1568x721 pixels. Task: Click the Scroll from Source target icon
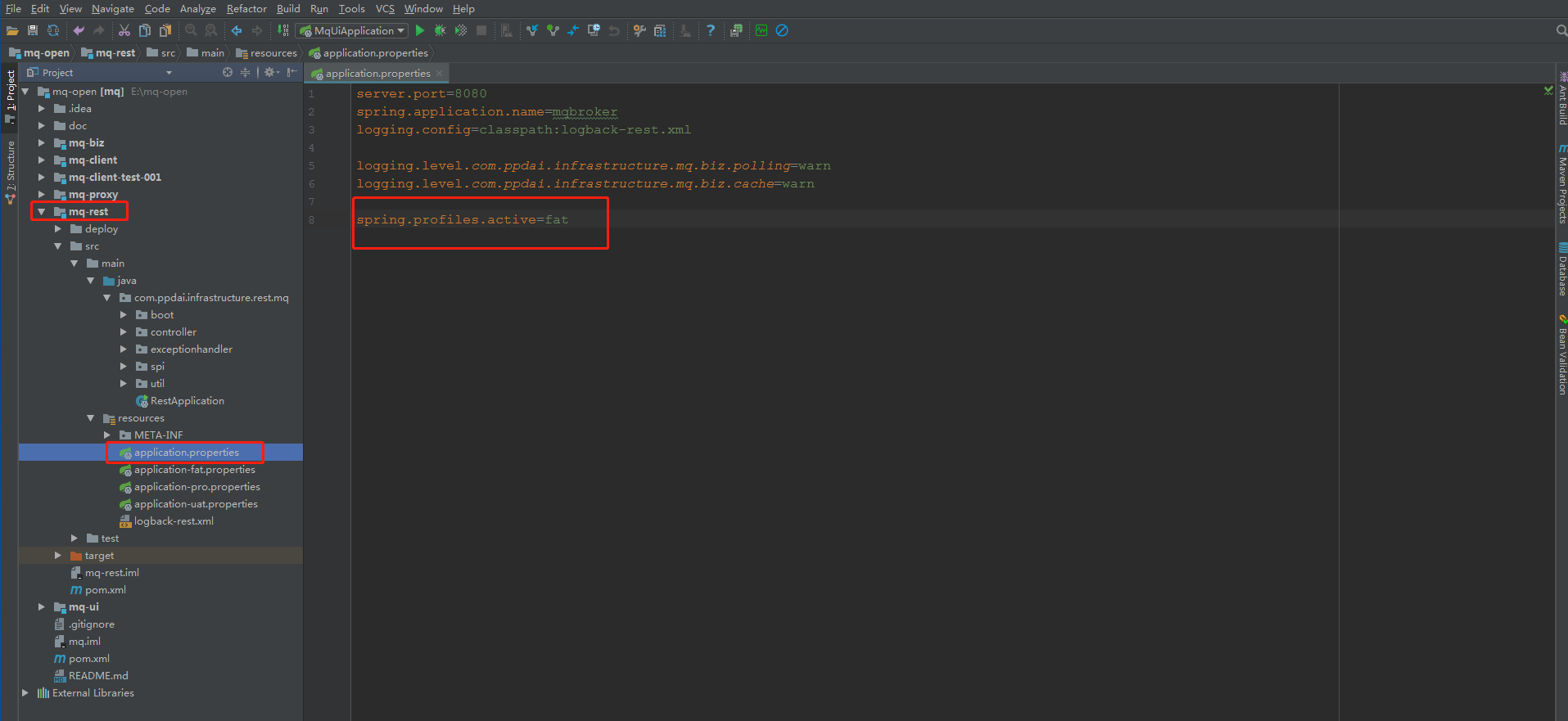tap(228, 72)
